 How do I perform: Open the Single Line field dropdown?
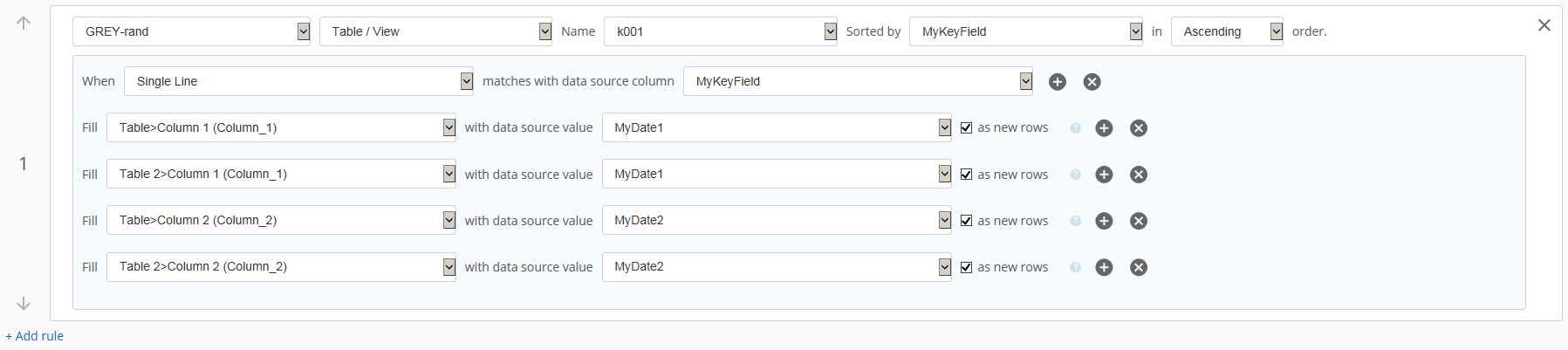(298, 81)
